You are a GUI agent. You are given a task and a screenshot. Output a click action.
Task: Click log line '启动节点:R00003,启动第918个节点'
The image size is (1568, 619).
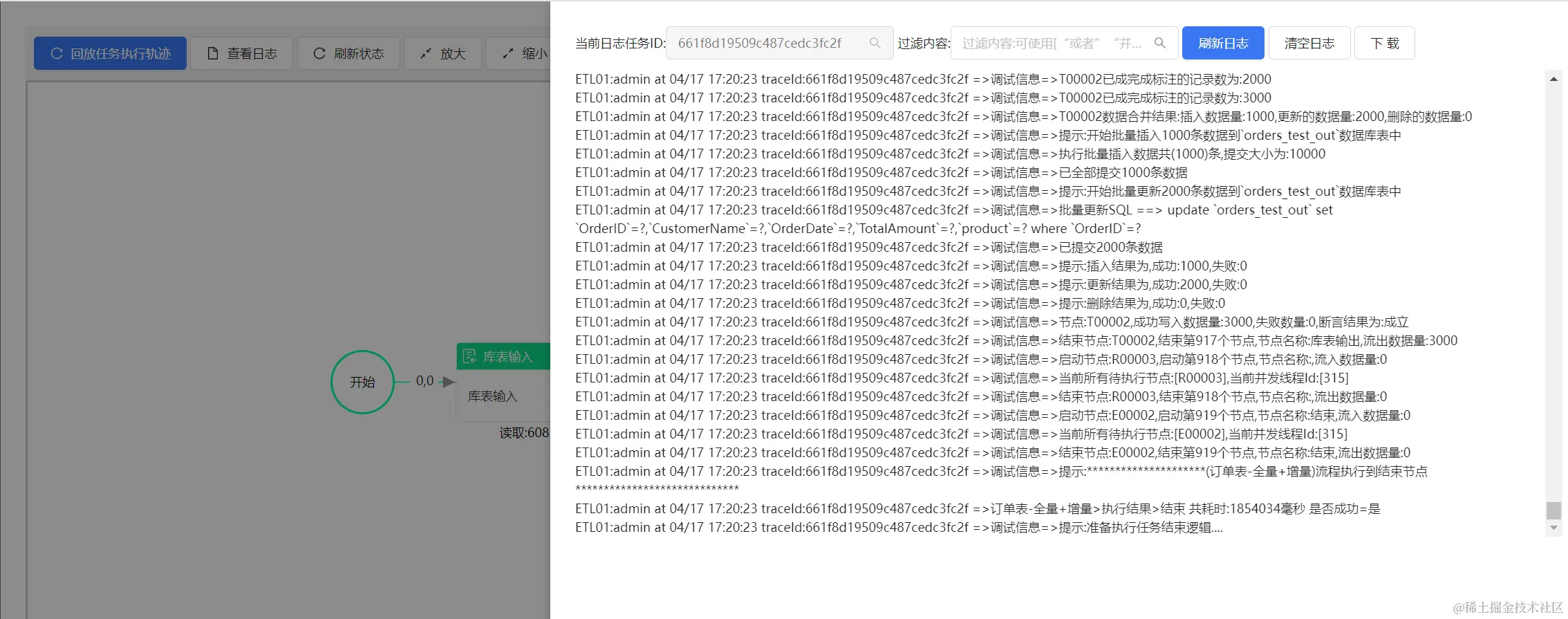click(981, 359)
